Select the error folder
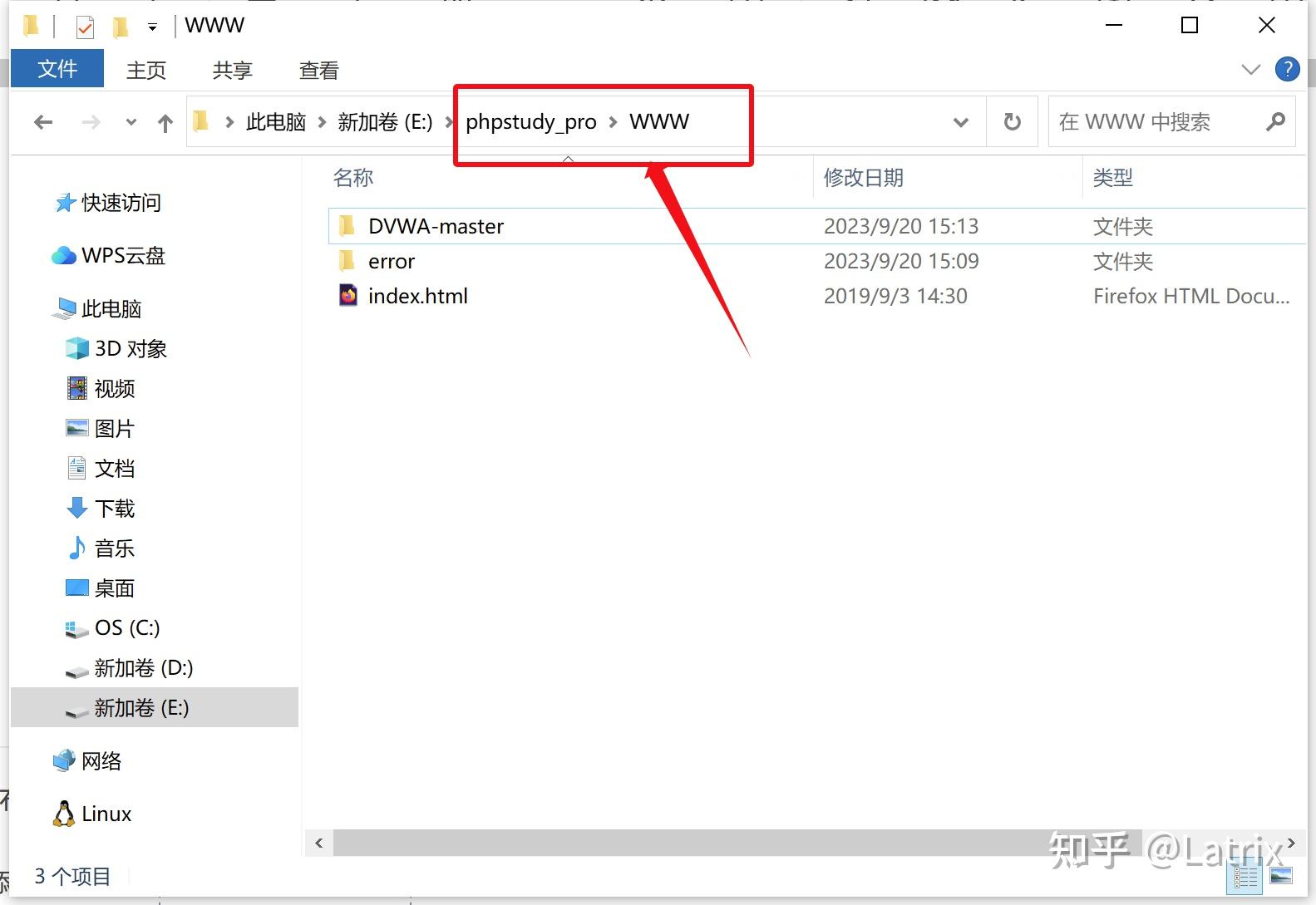Viewport: 1316px width, 905px height. coord(391,261)
